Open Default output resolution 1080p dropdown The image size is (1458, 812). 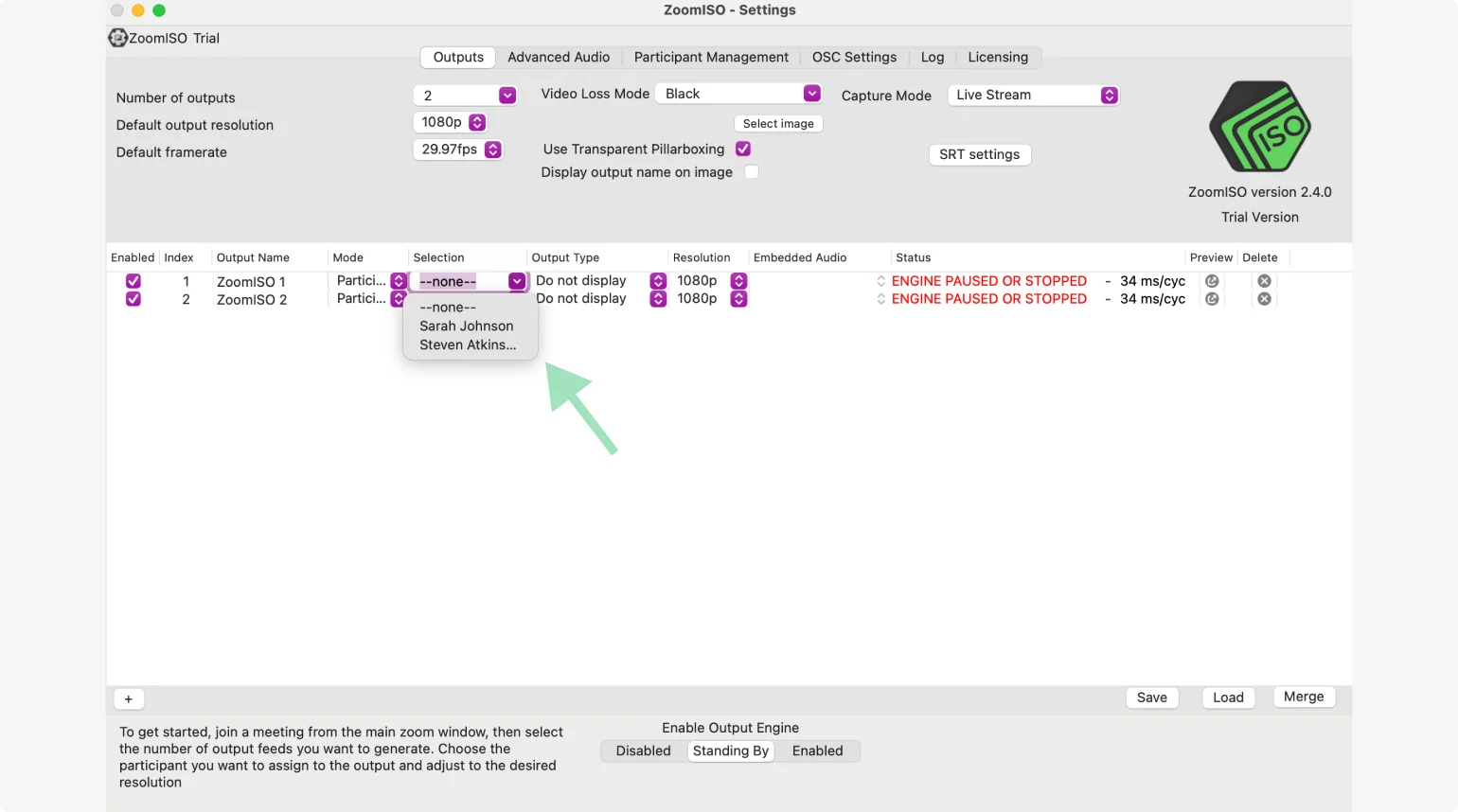tap(450, 122)
